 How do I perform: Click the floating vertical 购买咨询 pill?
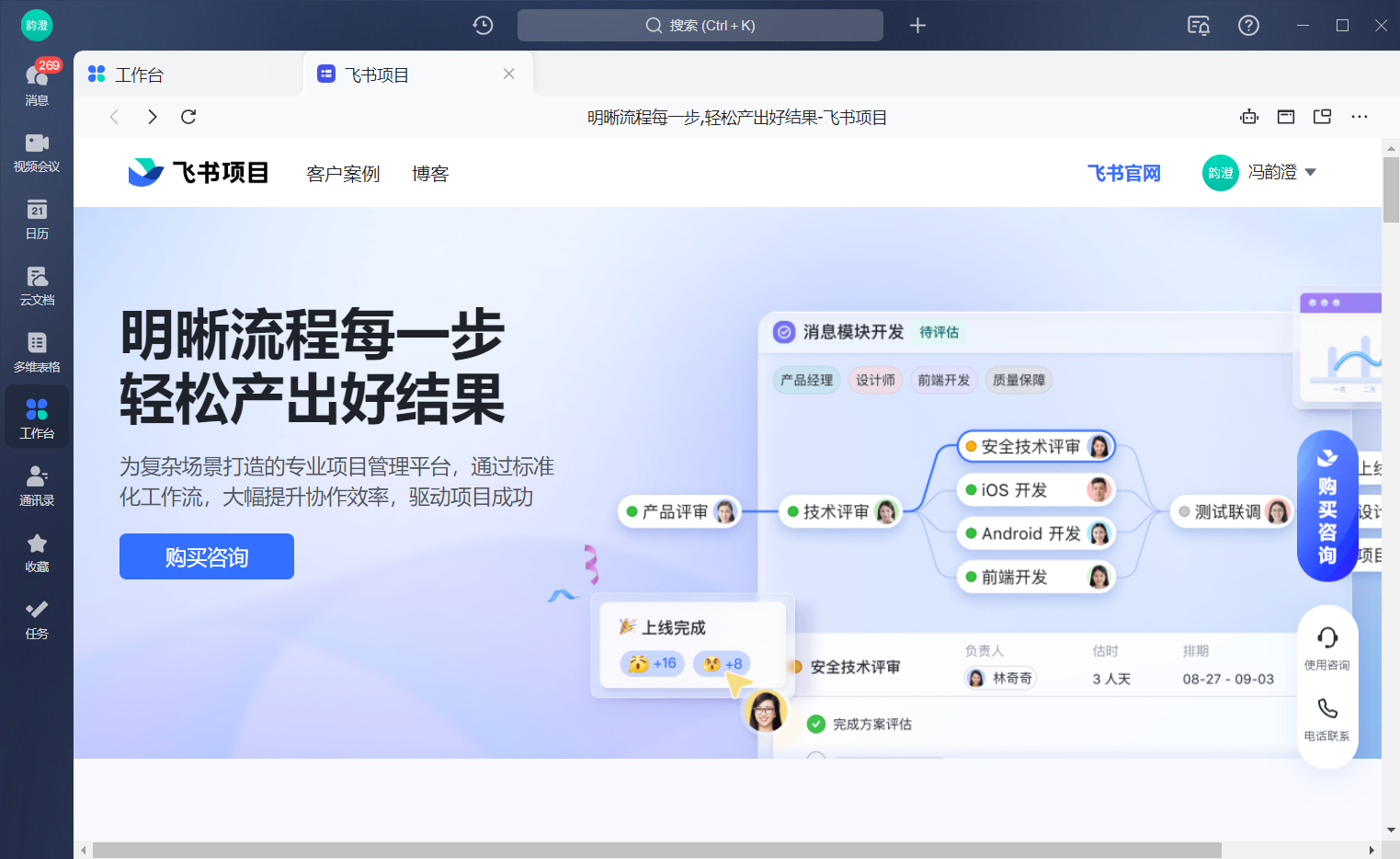[x=1327, y=506]
